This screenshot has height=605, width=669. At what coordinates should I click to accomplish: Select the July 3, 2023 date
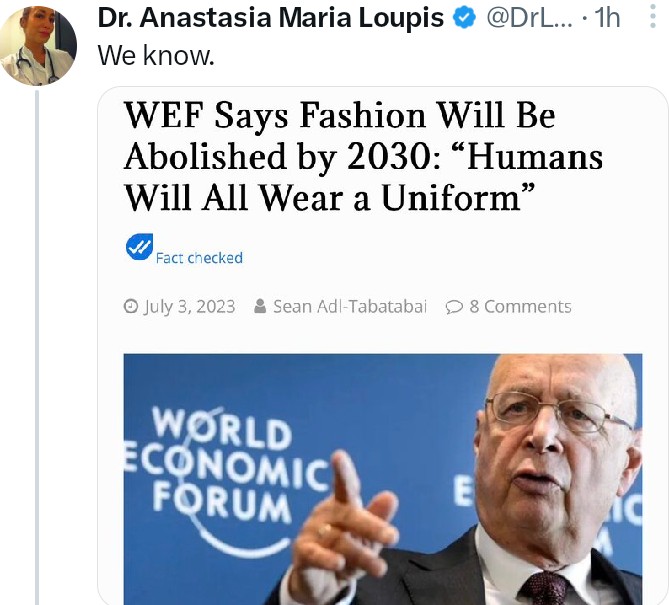[189, 307]
